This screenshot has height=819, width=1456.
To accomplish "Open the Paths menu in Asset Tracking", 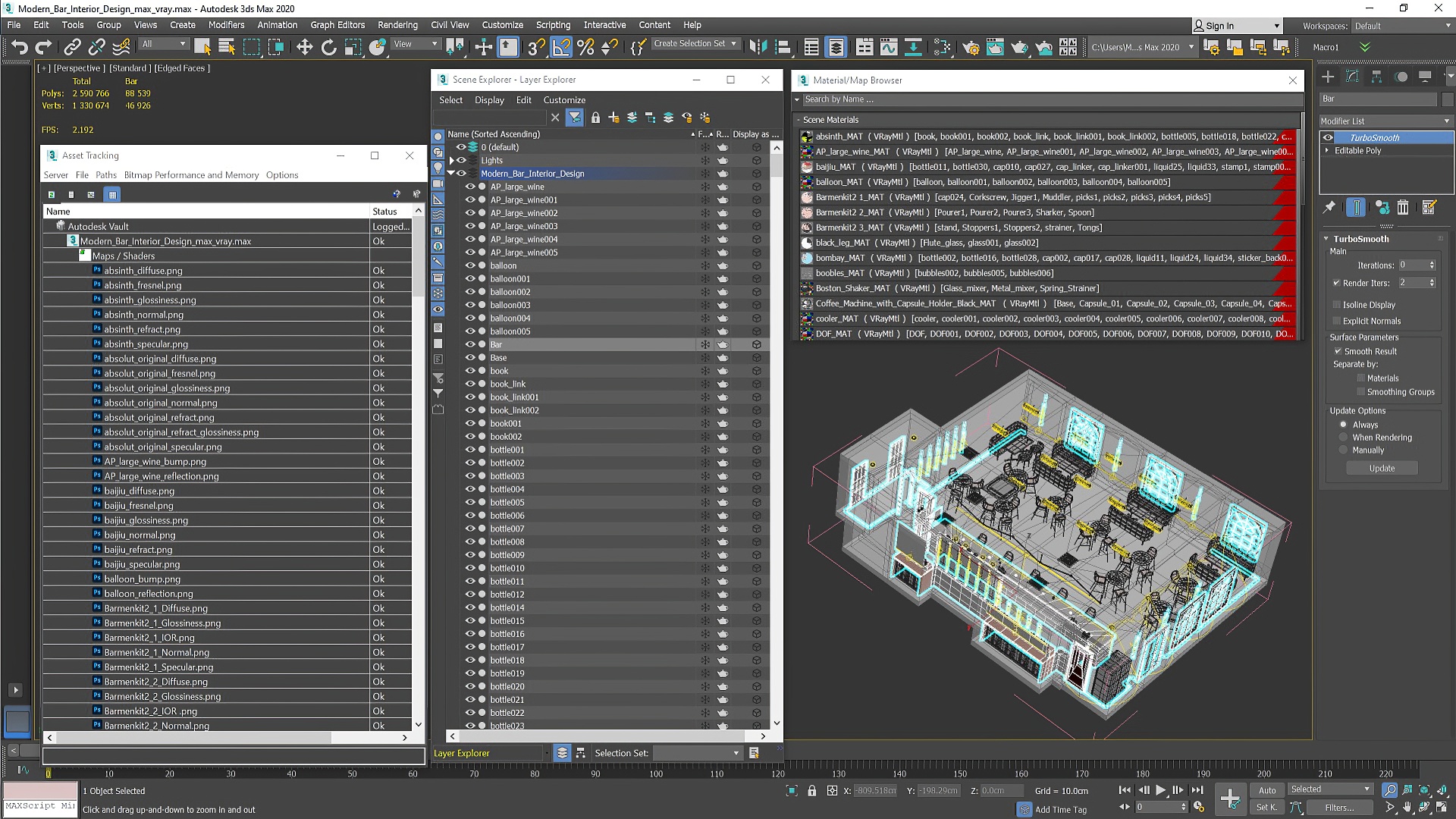I will tap(106, 174).
